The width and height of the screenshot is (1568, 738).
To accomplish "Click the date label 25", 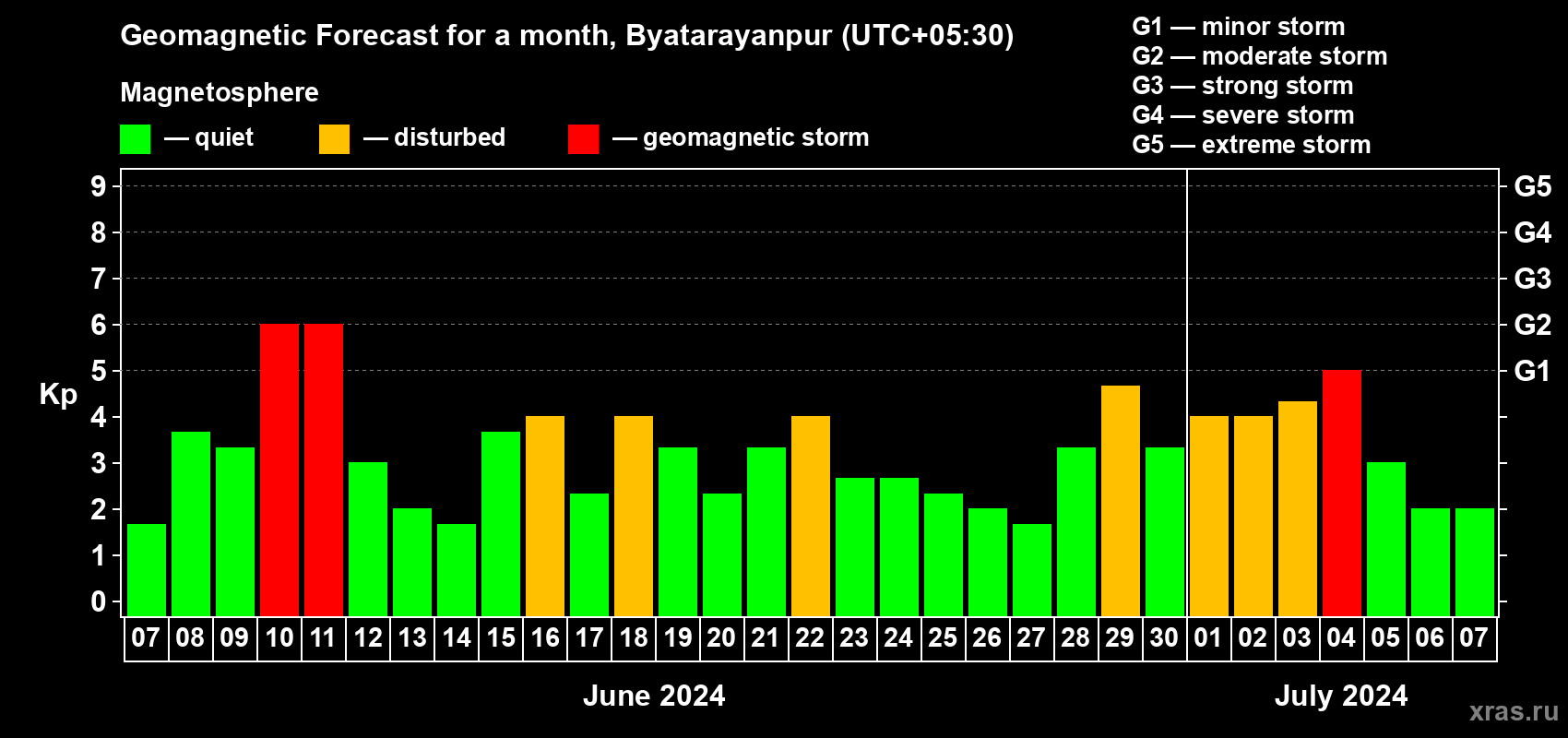I will coord(943,637).
